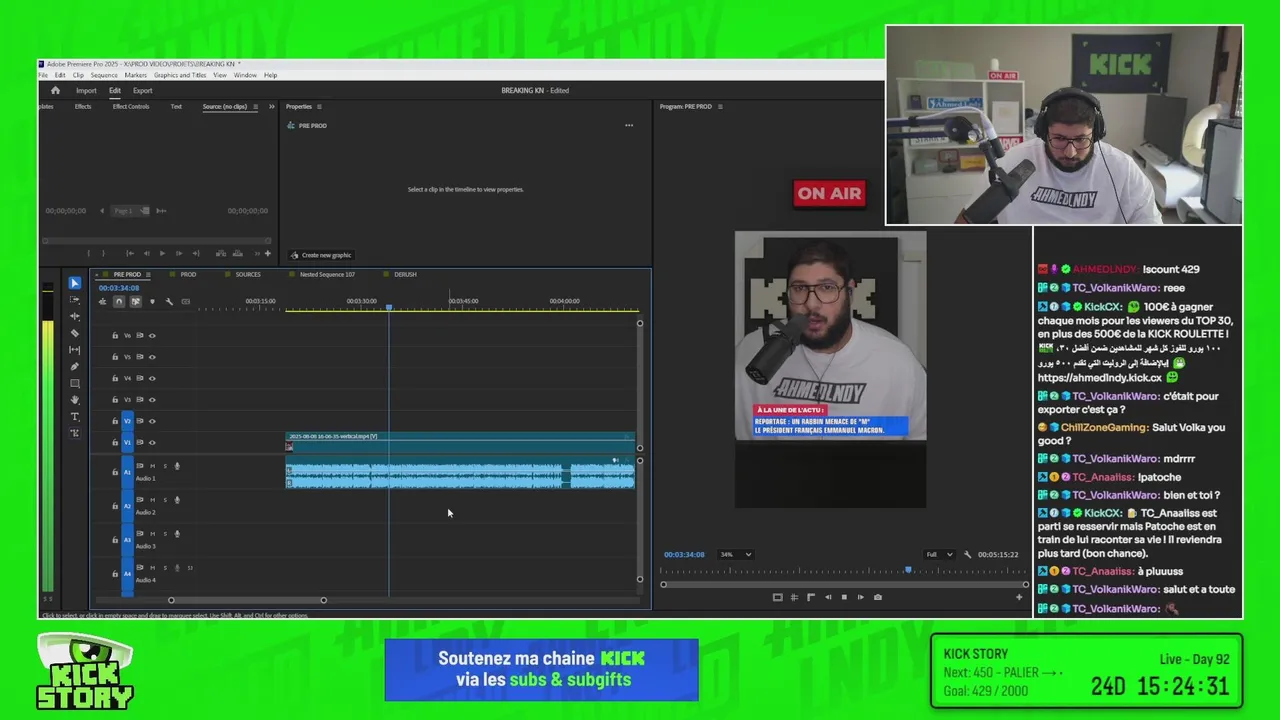
Task: Open Program PRE PROD panel menu
Action: [720, 106]
